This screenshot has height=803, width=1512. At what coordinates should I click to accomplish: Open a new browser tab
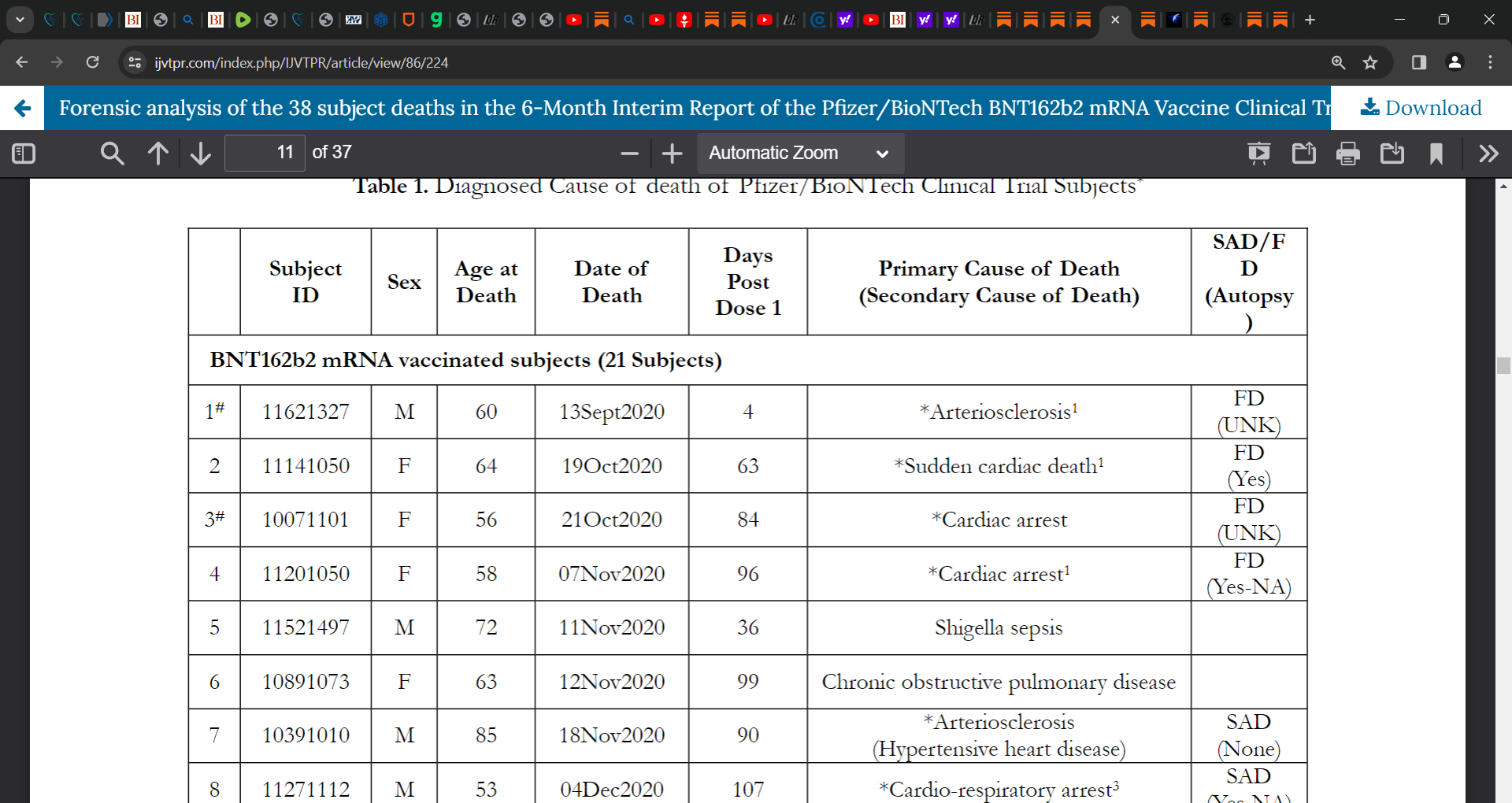point(1310,20)
